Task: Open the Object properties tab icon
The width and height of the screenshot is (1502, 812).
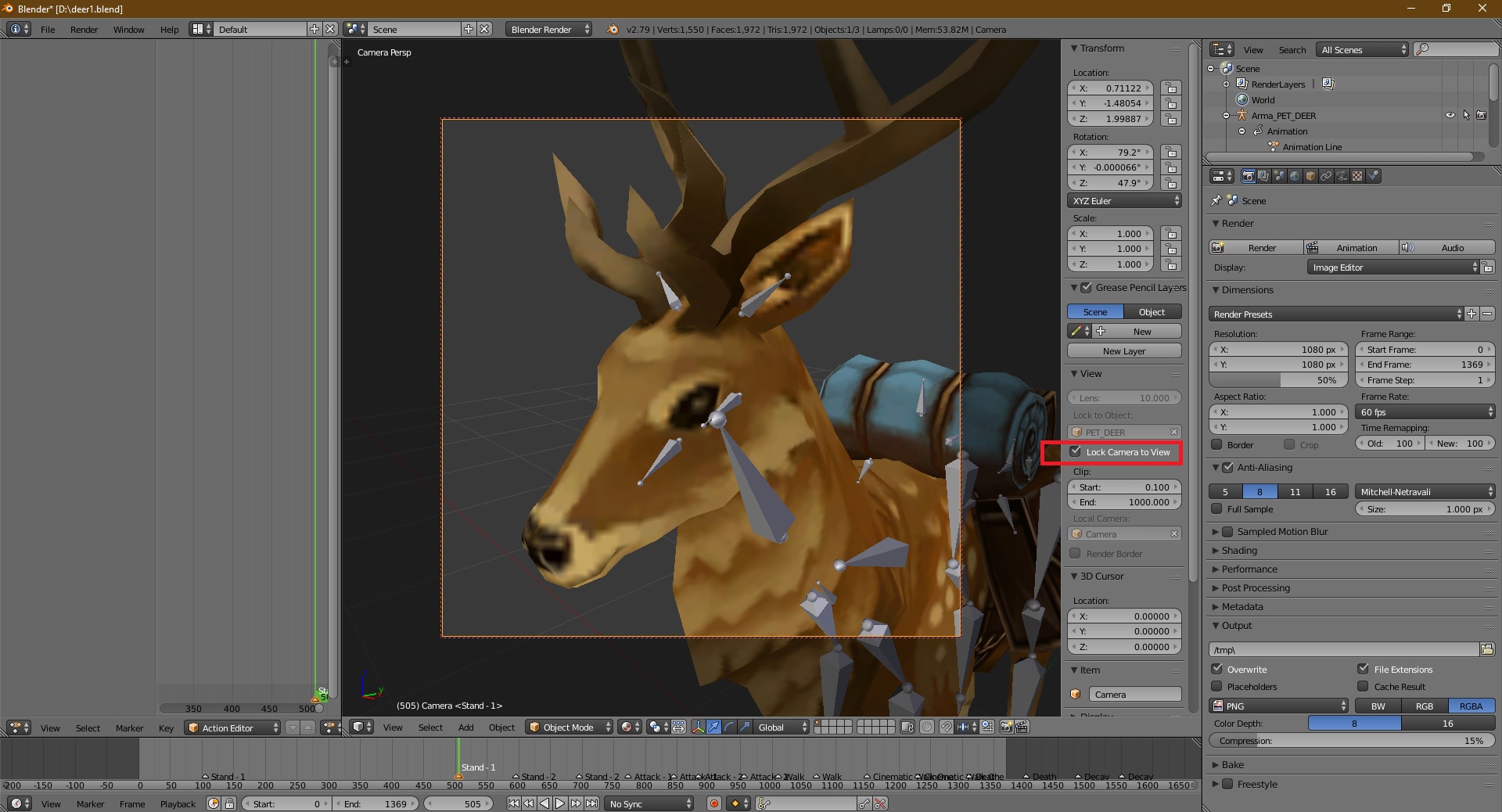Action: coord(1310,176)
